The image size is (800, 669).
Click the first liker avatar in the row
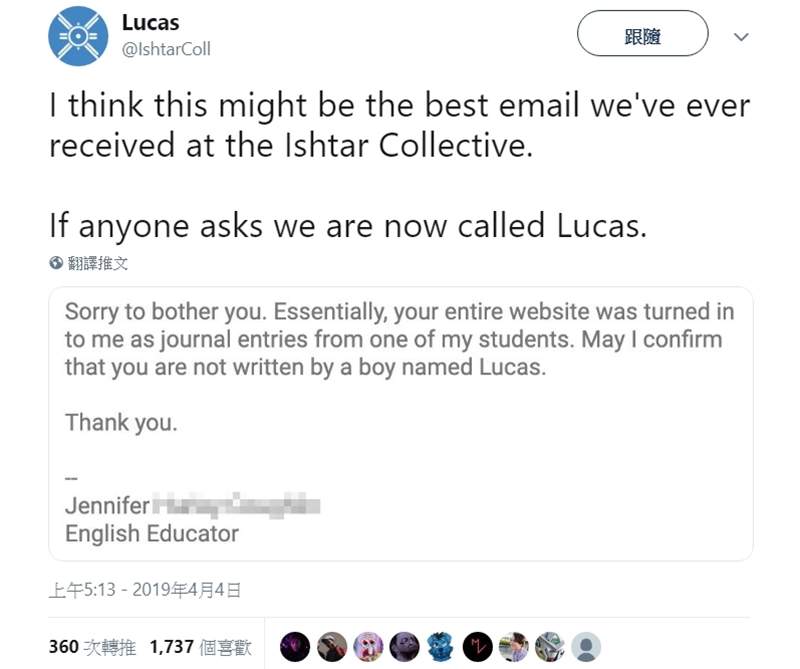[295, 646]
